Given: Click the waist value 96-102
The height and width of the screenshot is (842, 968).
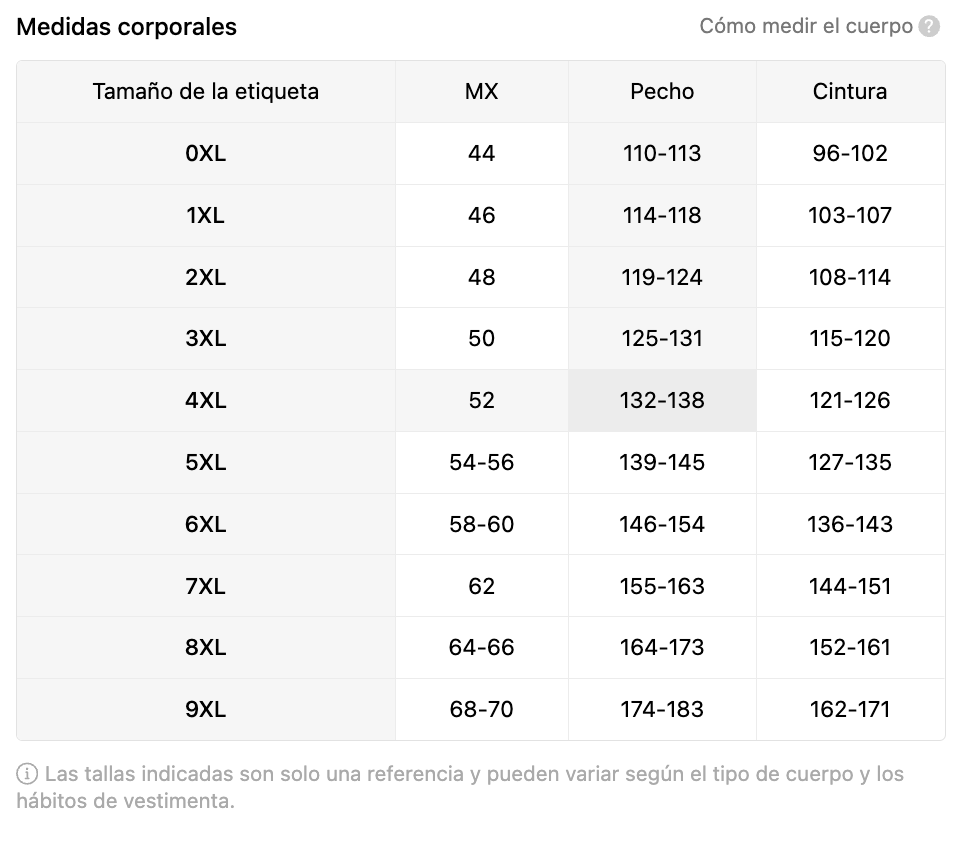Looking at the screenshot, I should pyautogui.click(x=850, y=154).
